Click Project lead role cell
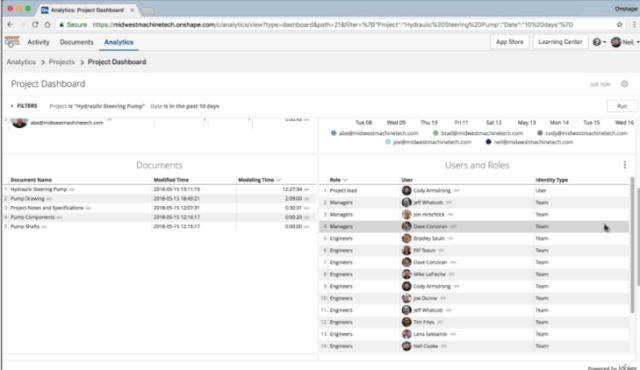The width and height of the screenshot is (640, 370). (343, 191)
